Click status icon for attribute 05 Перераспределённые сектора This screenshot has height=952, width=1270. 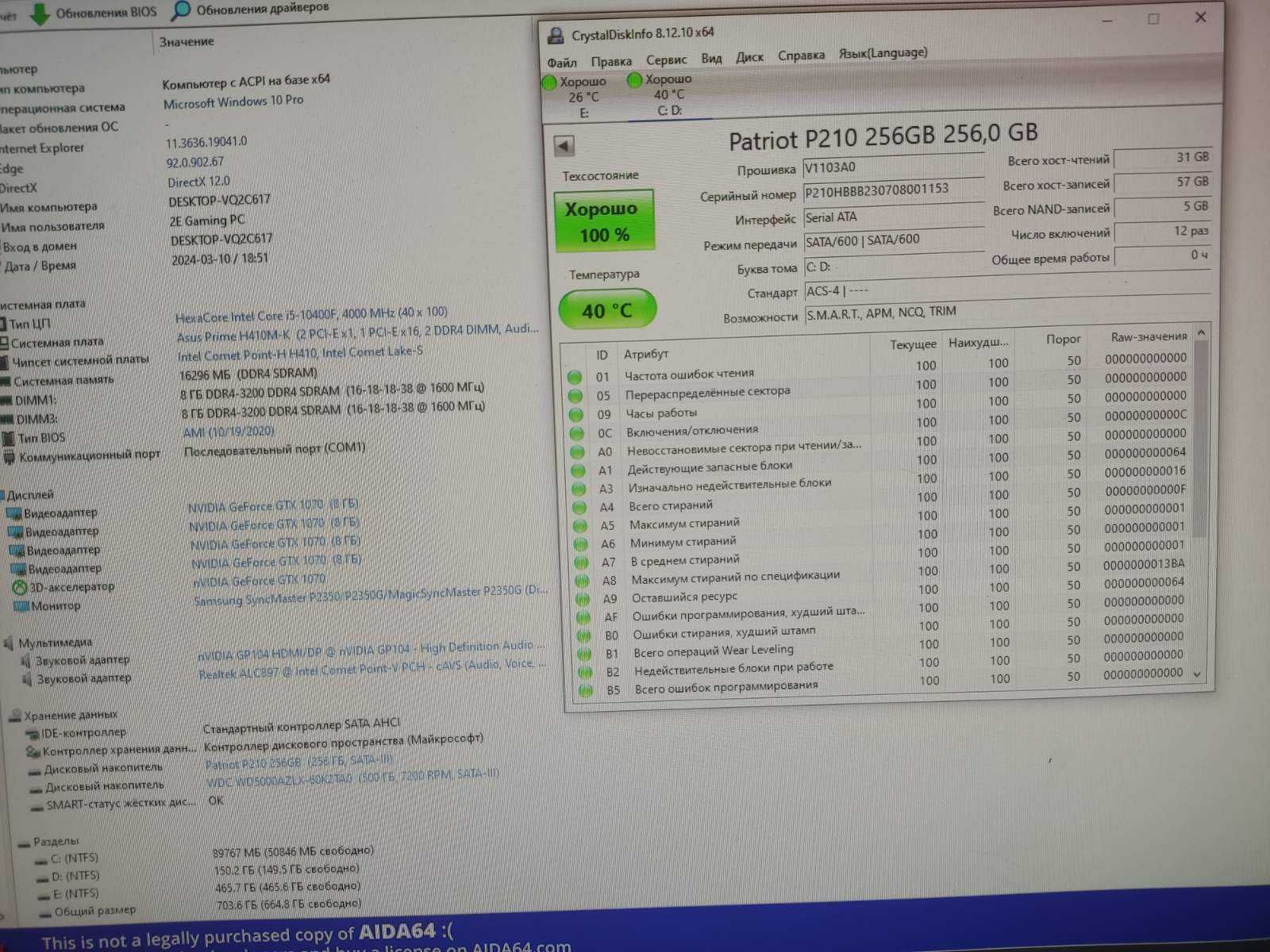pos(575,395)
